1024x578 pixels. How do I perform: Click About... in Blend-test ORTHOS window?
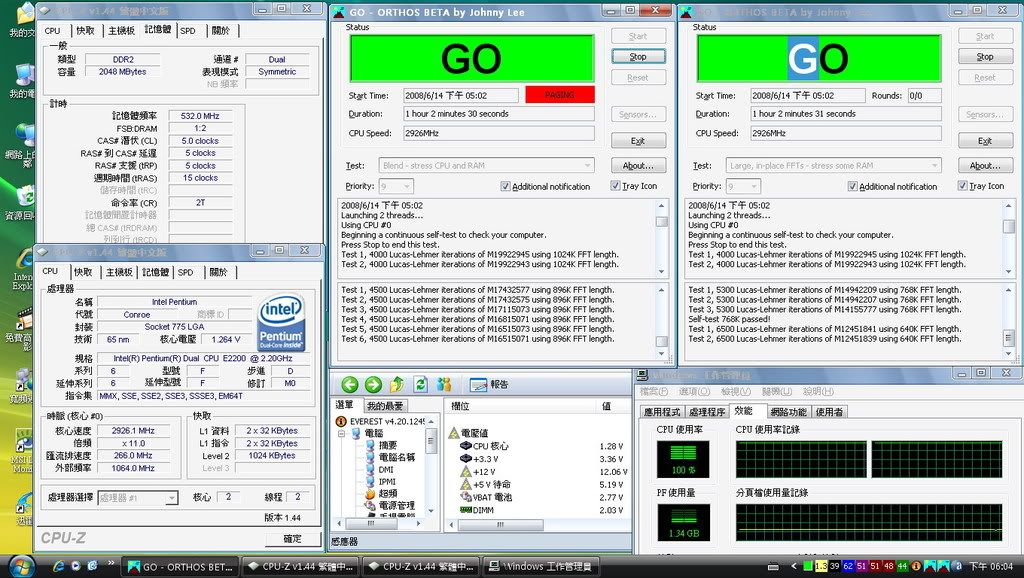(x=638, y=166)
